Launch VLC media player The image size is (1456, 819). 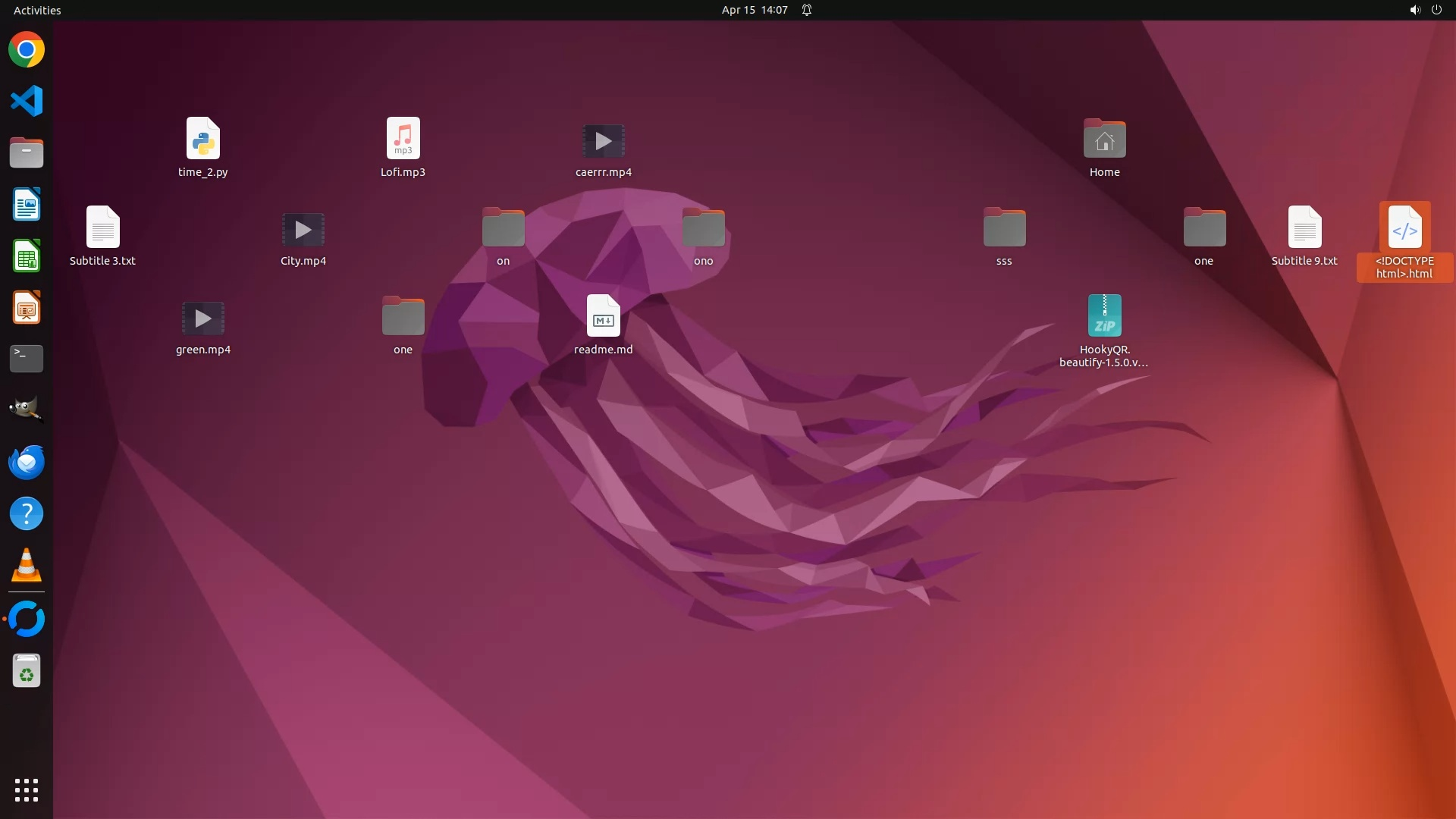click(x=27, y=566)
